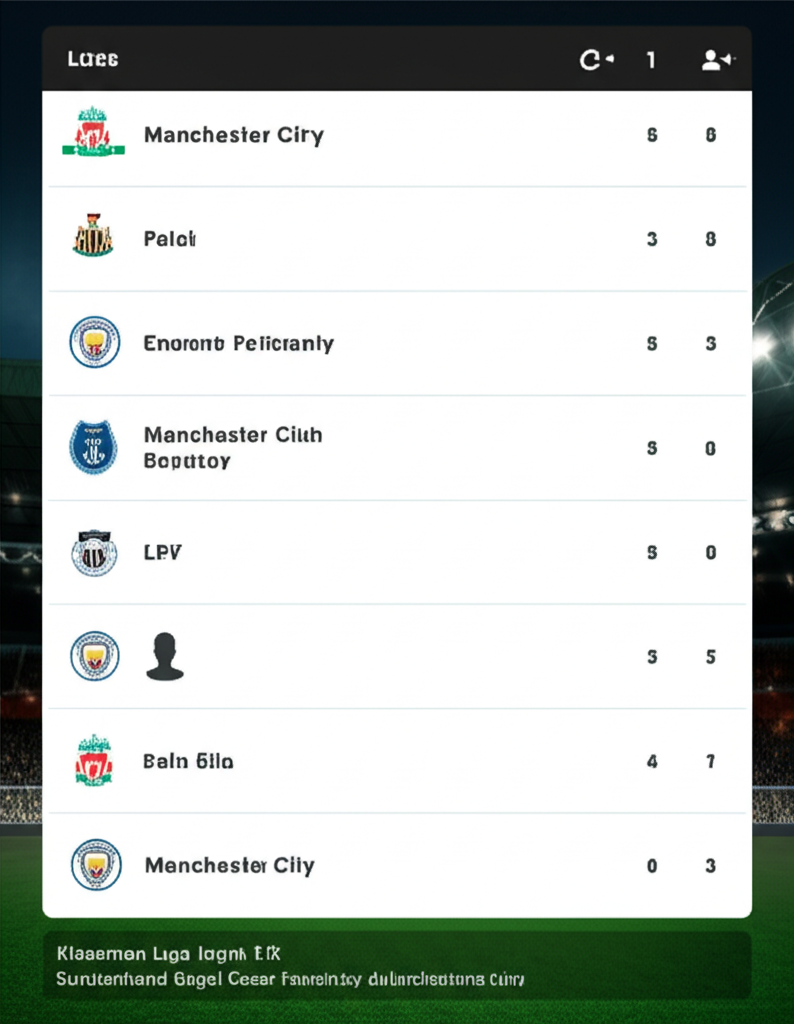Click the Baln Sllo team name

(188, 762)
